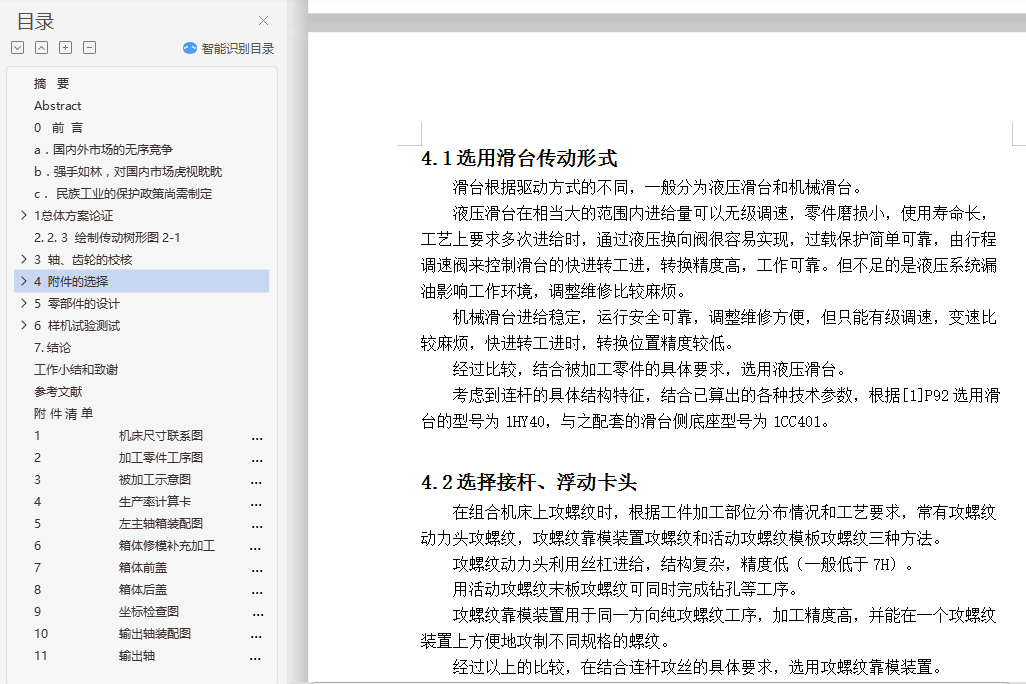Select 6 样机试验测试 heading
The width and height of the screenshot is (1026, 684).
pyautogui.click(x=77, y=326)
